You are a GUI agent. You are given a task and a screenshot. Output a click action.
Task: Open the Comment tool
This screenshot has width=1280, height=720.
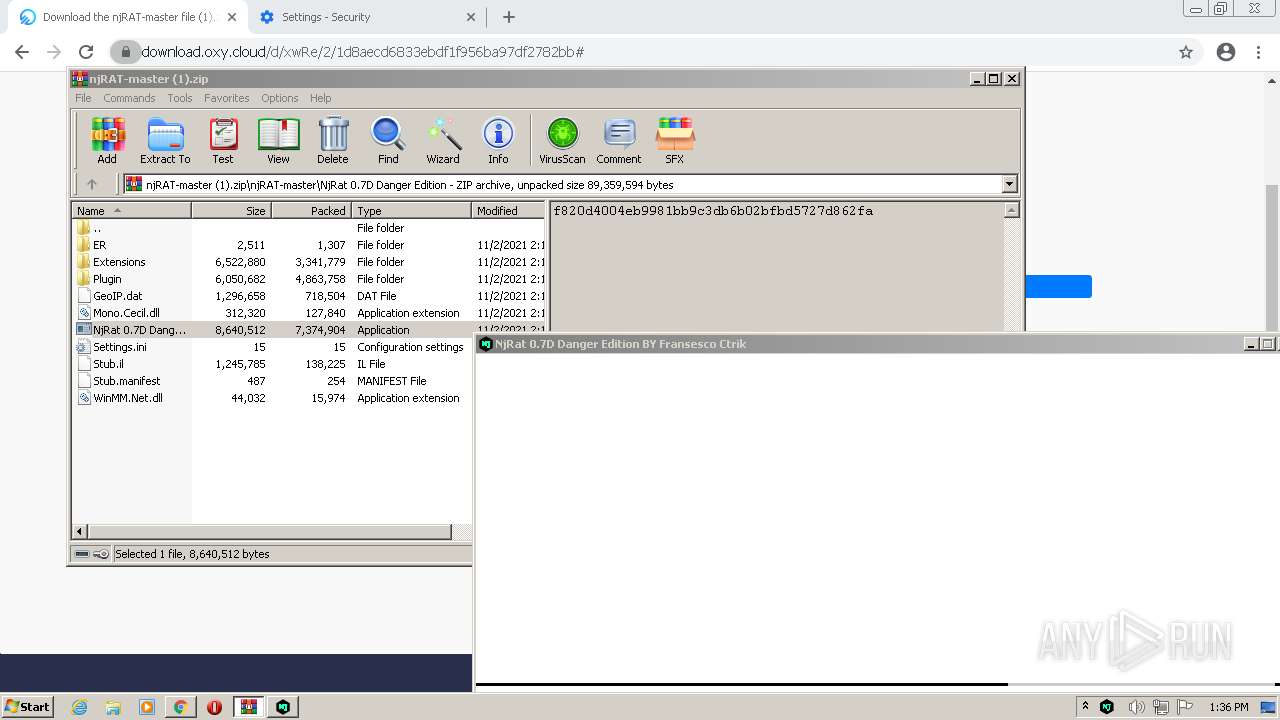619,140
